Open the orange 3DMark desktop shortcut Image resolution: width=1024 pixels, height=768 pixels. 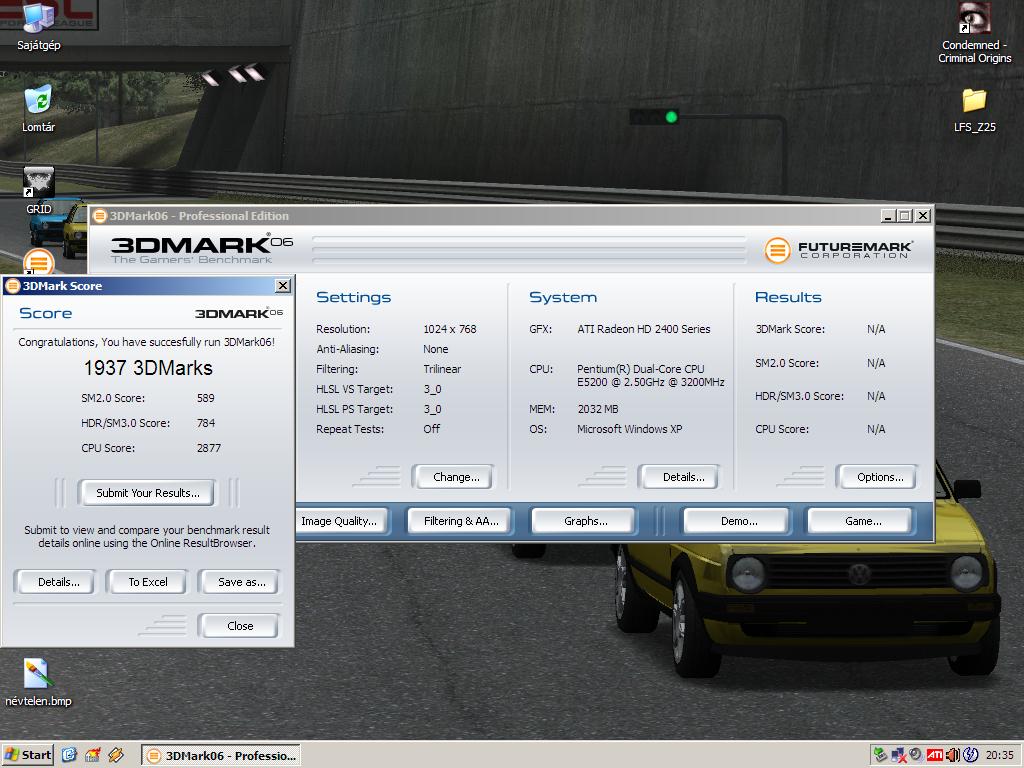tap(39, 263)
